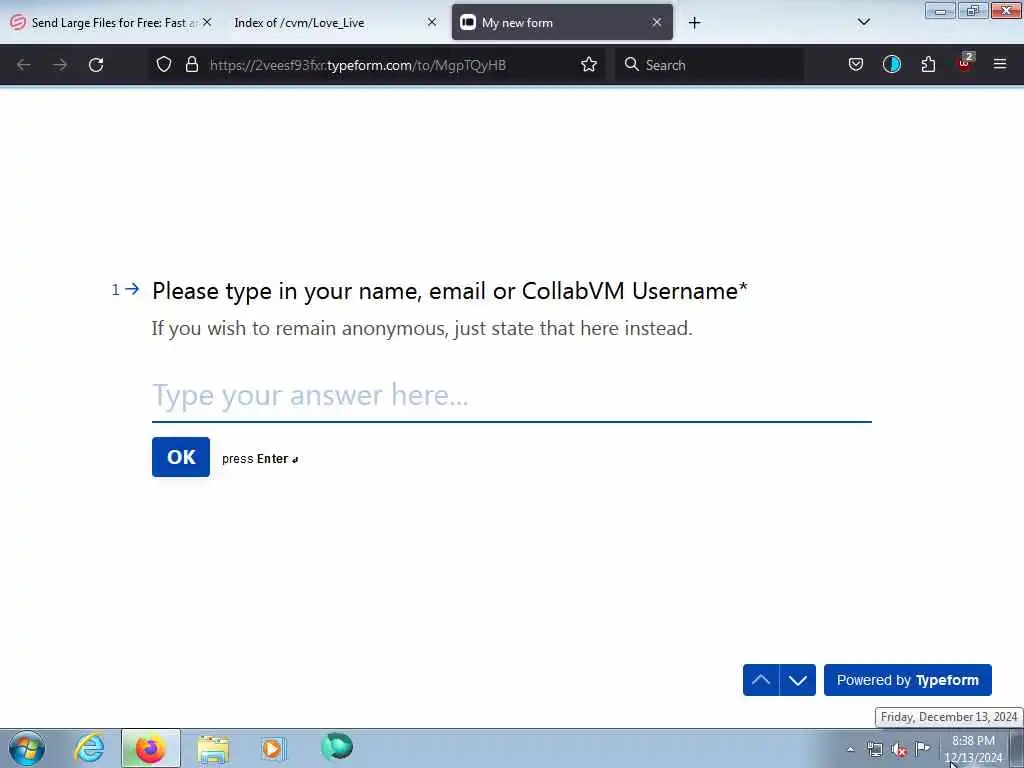Go forward to next page
The width and height of the screenshot is (1024, 768).
click(x=60, y=65)
